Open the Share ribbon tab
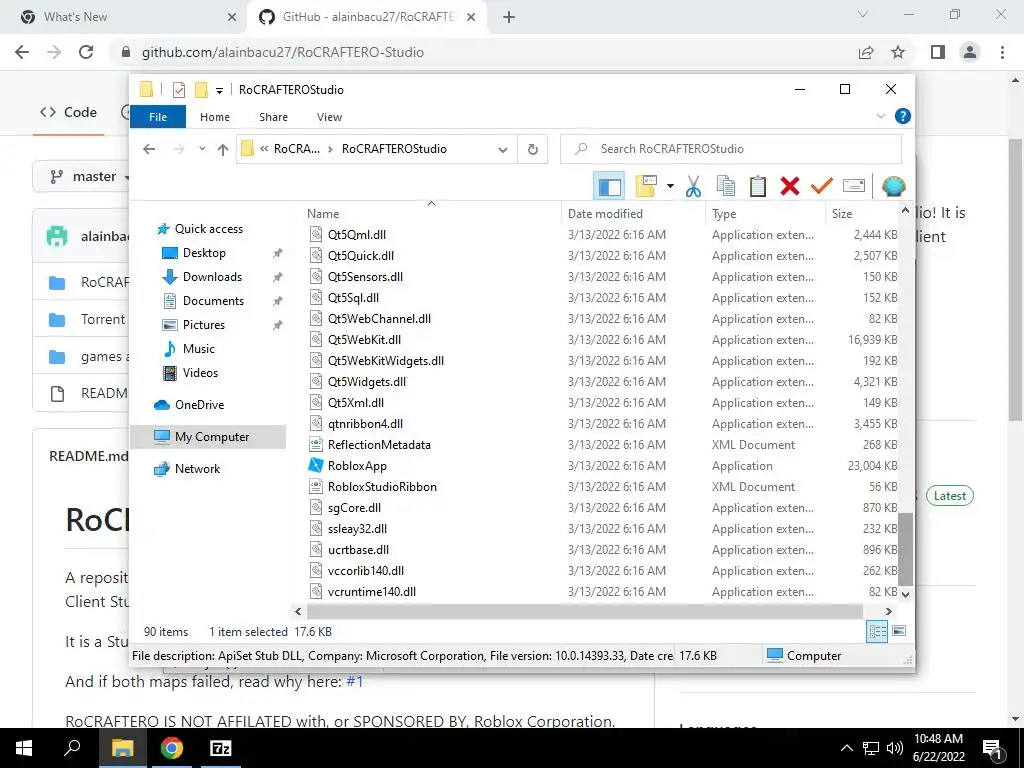Viewport: 1024px width, 768px height. point(273,117)
